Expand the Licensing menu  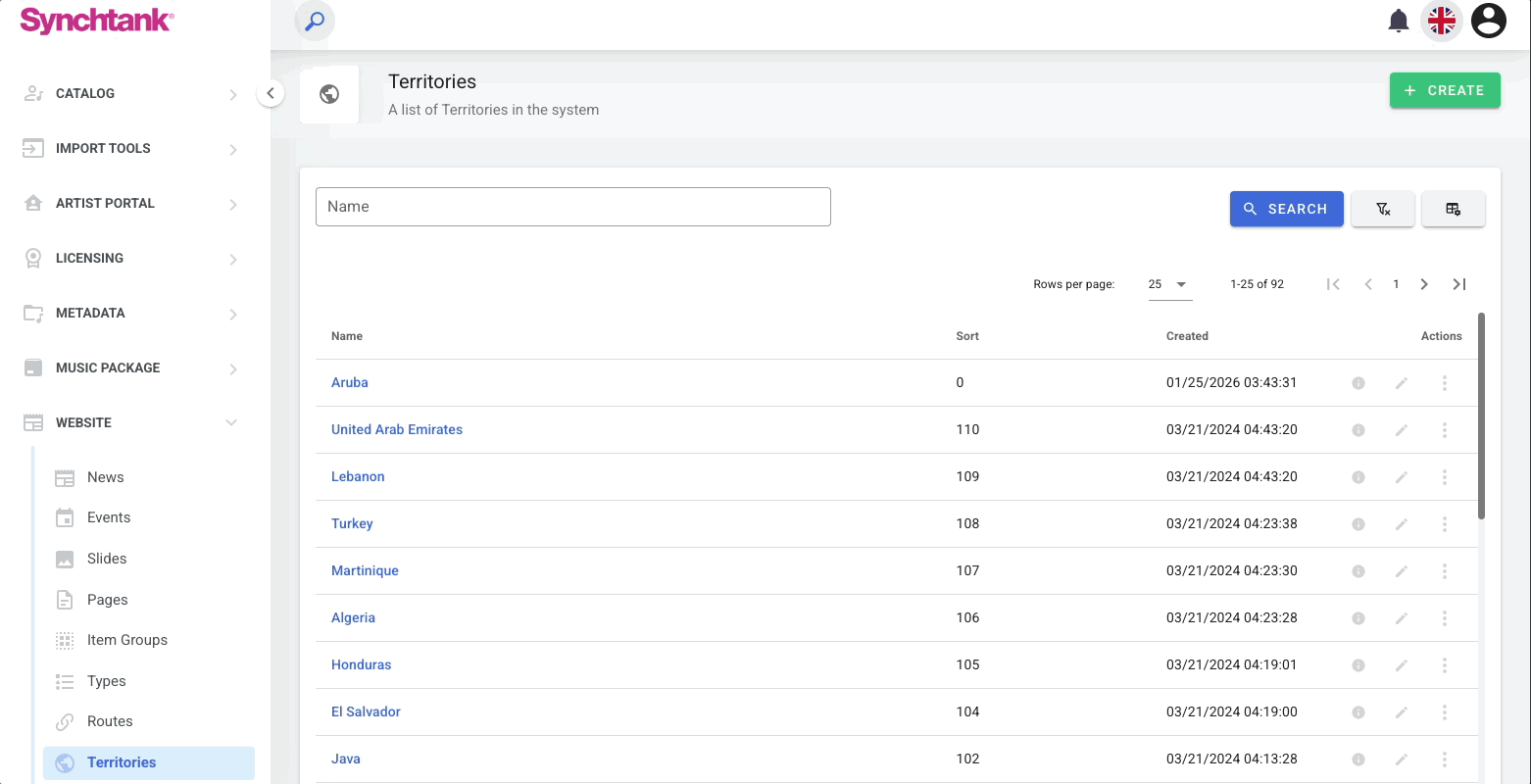(x=131, y=259)
